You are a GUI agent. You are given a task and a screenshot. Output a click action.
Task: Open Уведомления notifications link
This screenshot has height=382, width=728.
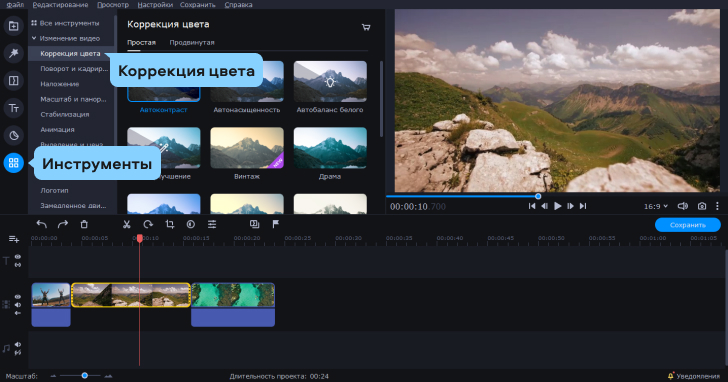(697, 376)
